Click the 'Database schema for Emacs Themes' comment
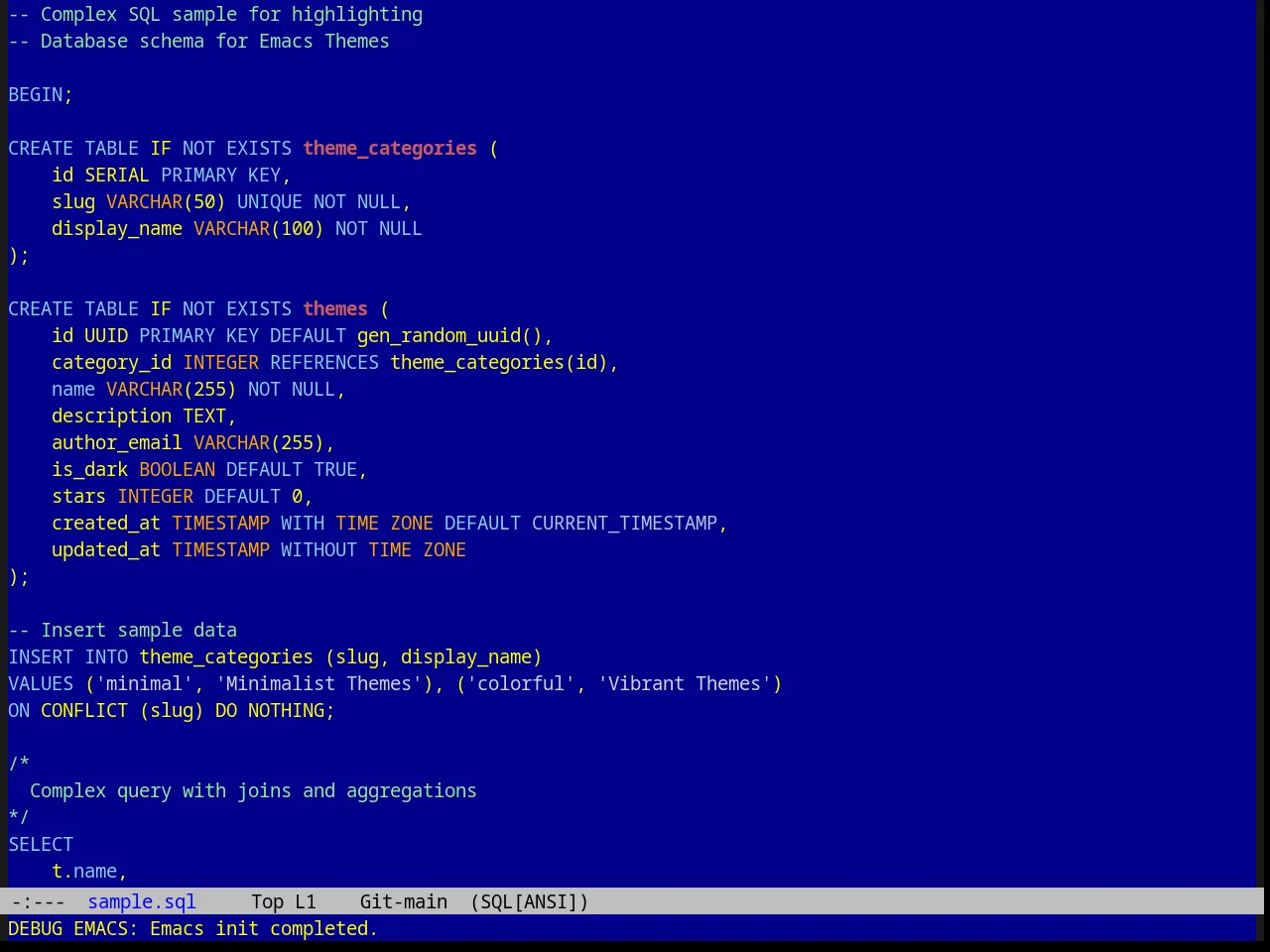This screenshot has width=1270, height=952. pyautogui.click(x=199, y=41)
